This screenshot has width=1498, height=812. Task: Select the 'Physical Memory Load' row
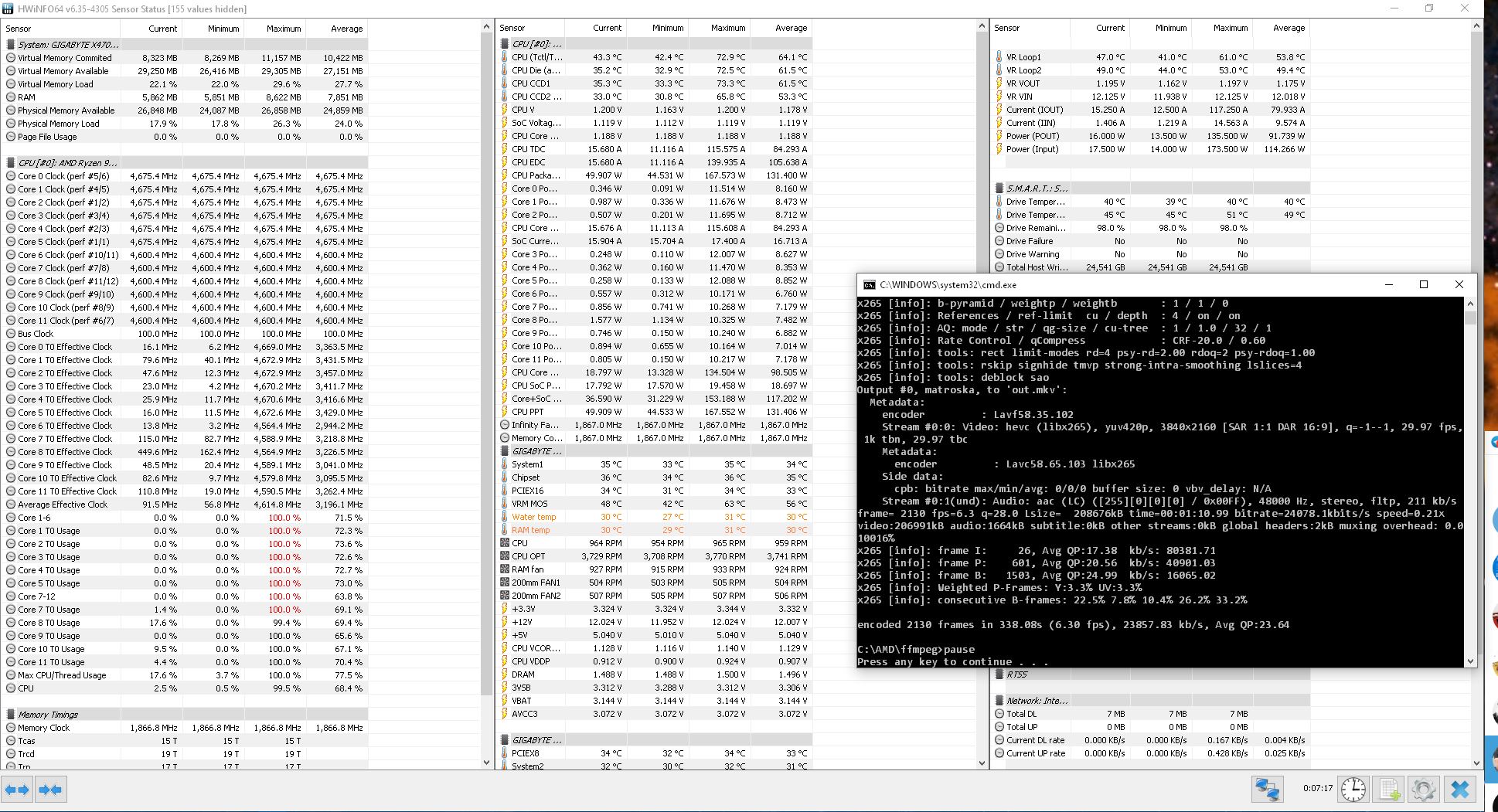pos(186,124)
